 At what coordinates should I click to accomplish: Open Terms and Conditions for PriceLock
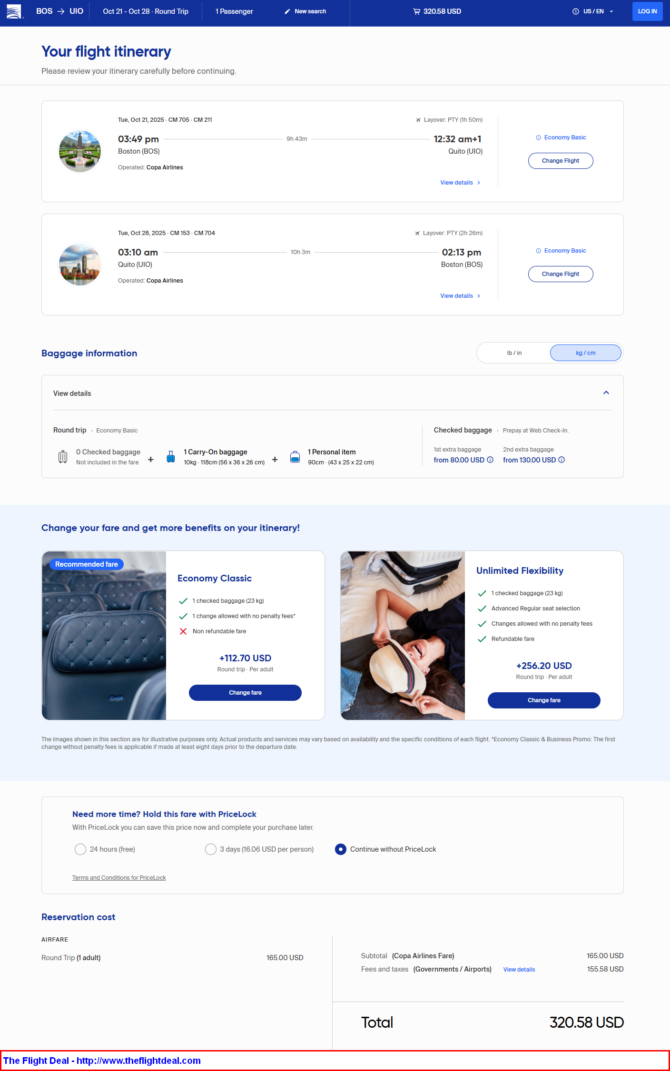(x=119, y=878)
